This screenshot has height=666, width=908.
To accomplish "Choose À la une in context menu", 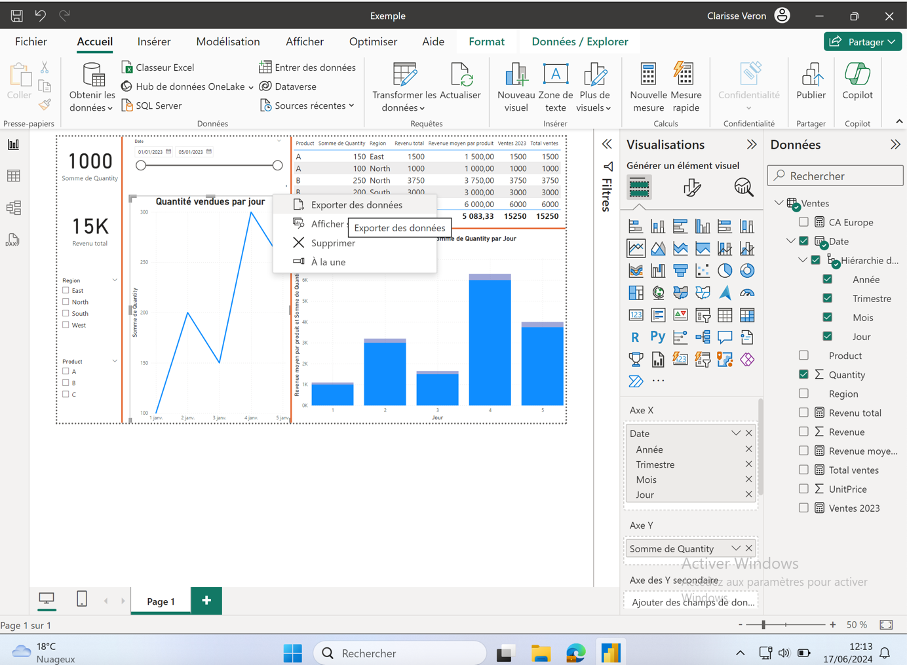I will 354,262.
